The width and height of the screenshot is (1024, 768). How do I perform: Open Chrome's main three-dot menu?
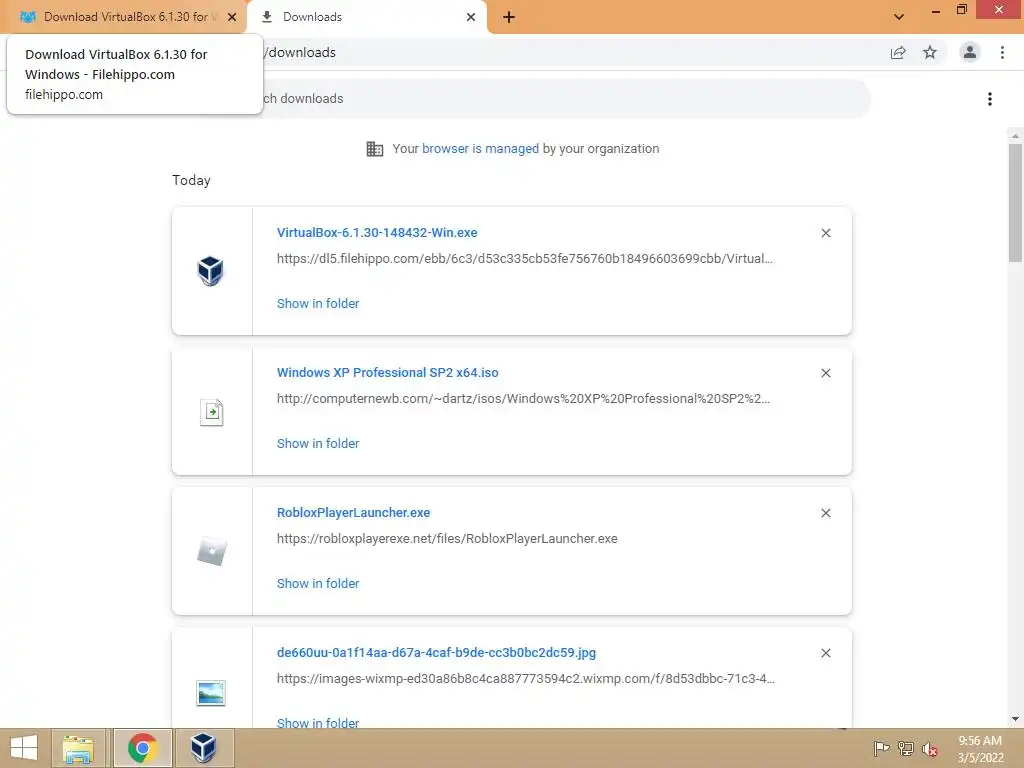[1002, 52]
